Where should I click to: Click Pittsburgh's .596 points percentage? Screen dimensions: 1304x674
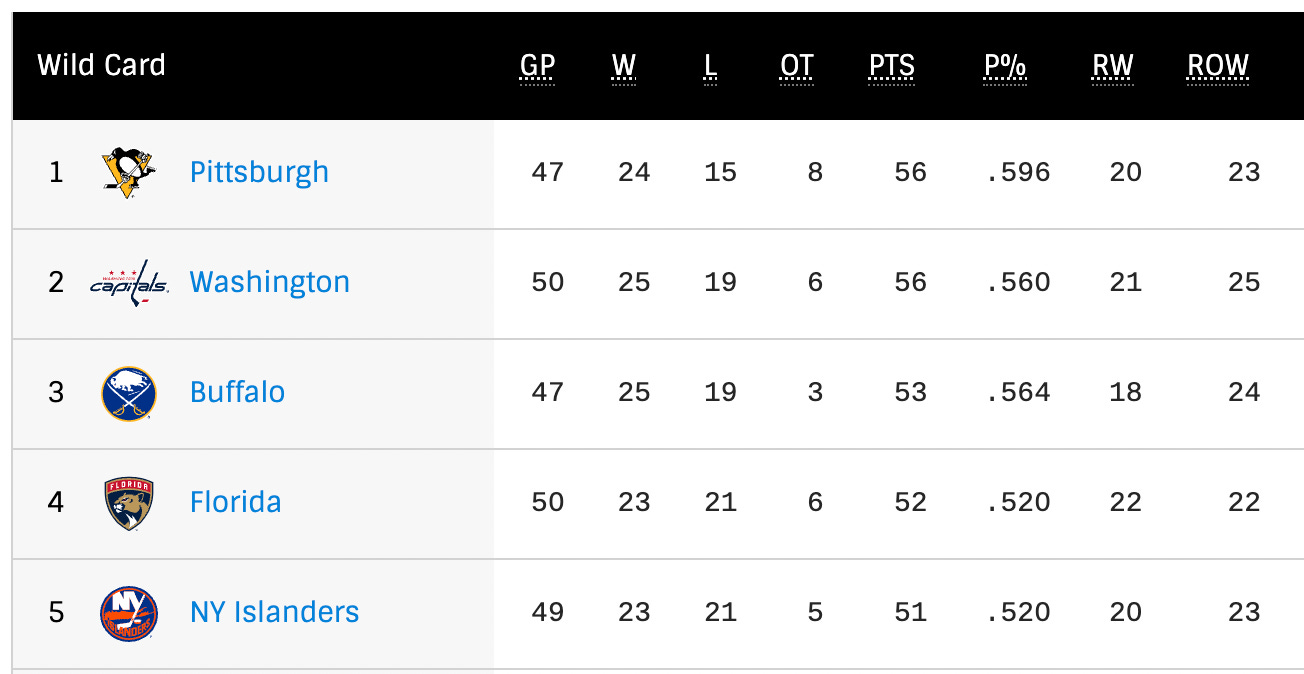(1018, 172)
